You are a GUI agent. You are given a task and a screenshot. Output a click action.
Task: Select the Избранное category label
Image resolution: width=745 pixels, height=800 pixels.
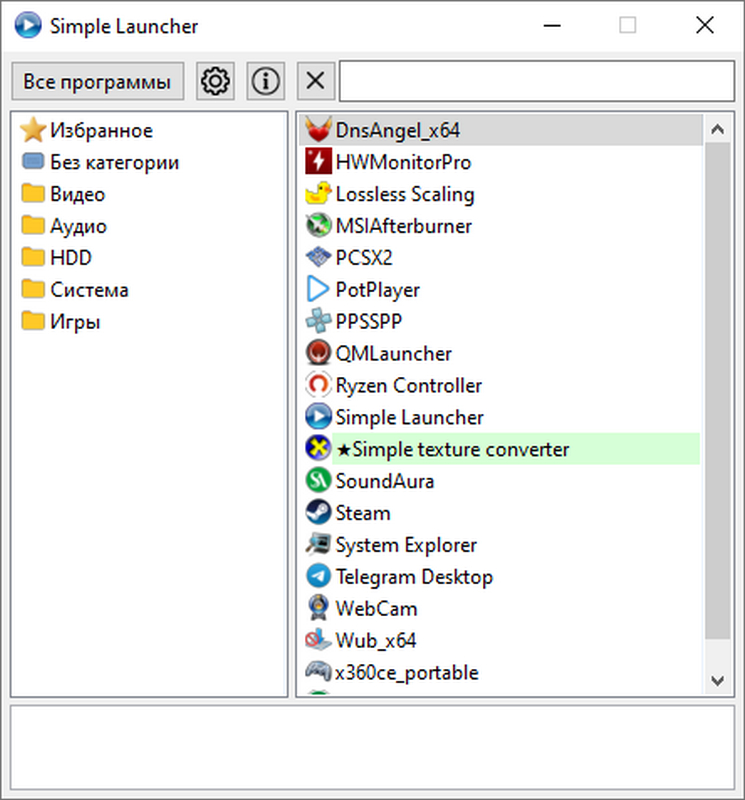(101, 131)
